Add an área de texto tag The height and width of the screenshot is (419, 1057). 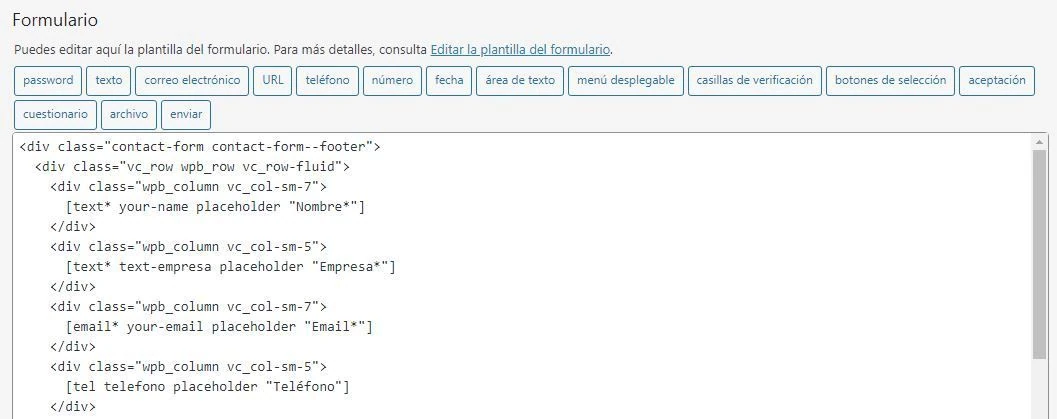(x=520, y=81)
